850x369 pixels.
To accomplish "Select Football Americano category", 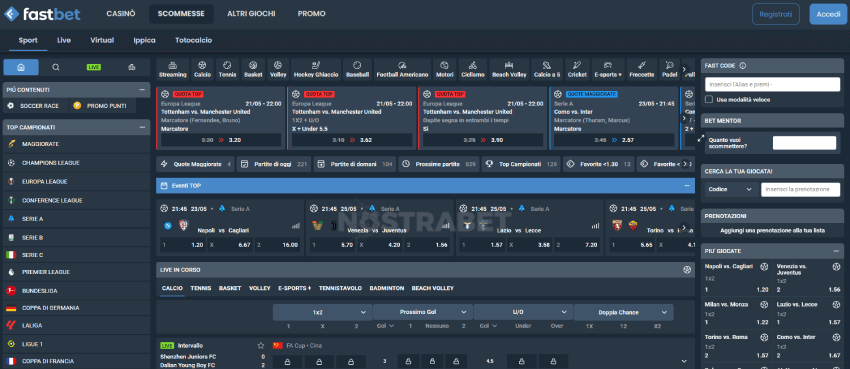I will click(402, 69).
